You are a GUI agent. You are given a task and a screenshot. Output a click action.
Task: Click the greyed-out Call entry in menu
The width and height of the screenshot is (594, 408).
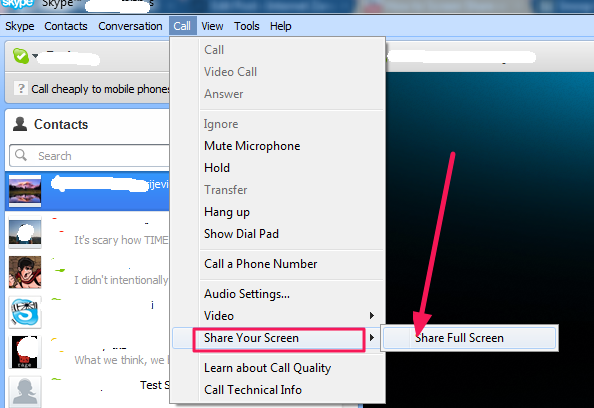coord(214,50)
